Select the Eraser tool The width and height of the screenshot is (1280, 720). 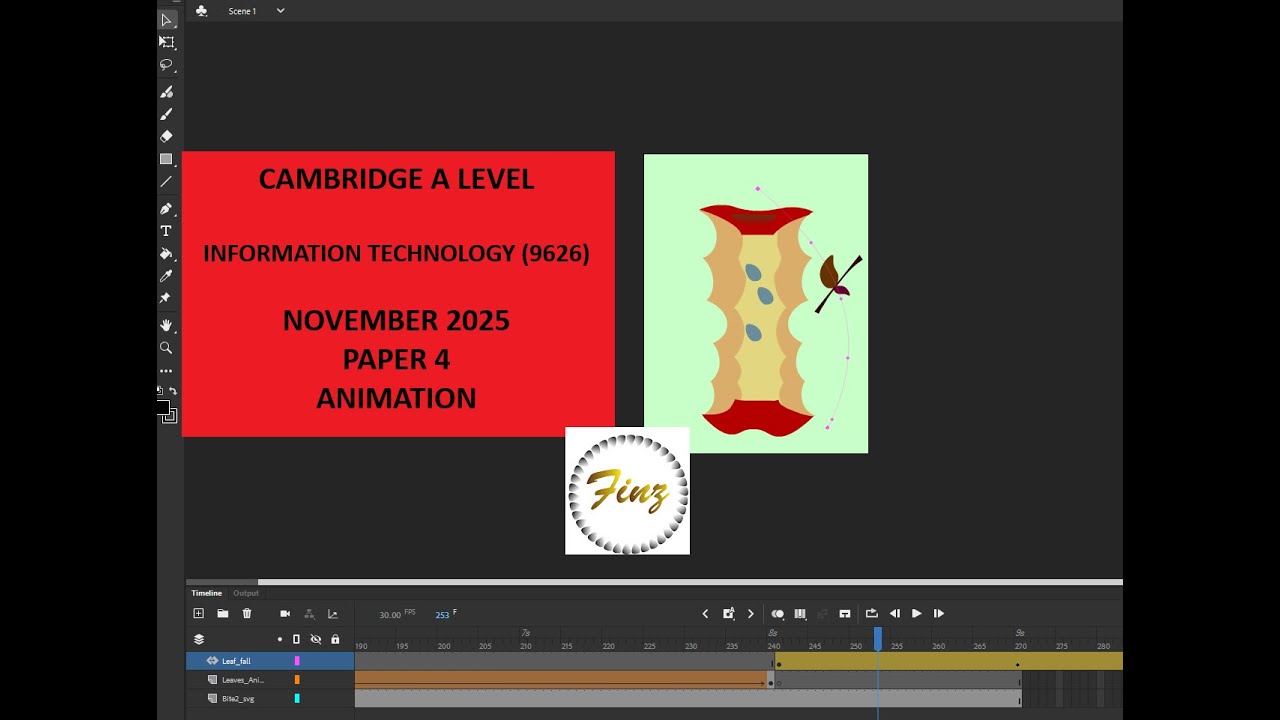(167, 136)
